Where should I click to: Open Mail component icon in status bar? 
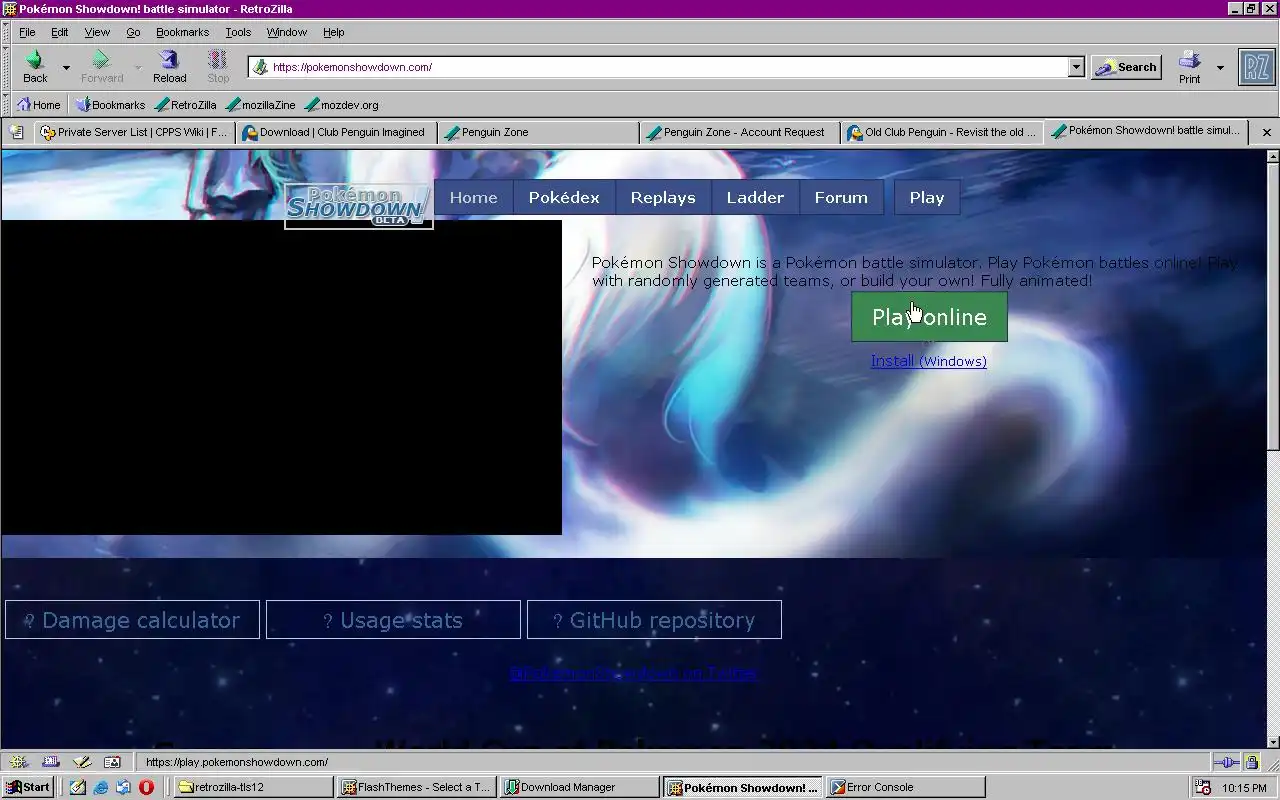pyautogui.click(x=50, y=762)
